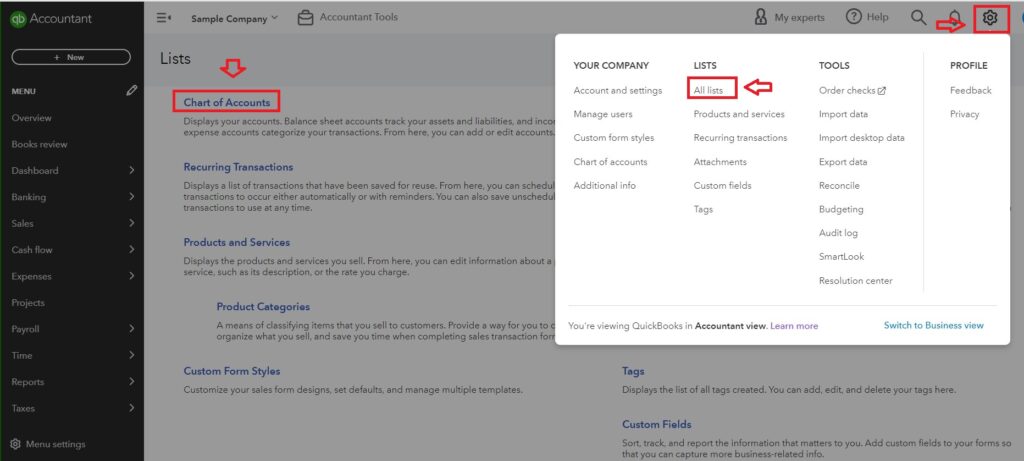Open the Recurring Transactions list heading
This screenshot has height=461, width=1024.
238,167
